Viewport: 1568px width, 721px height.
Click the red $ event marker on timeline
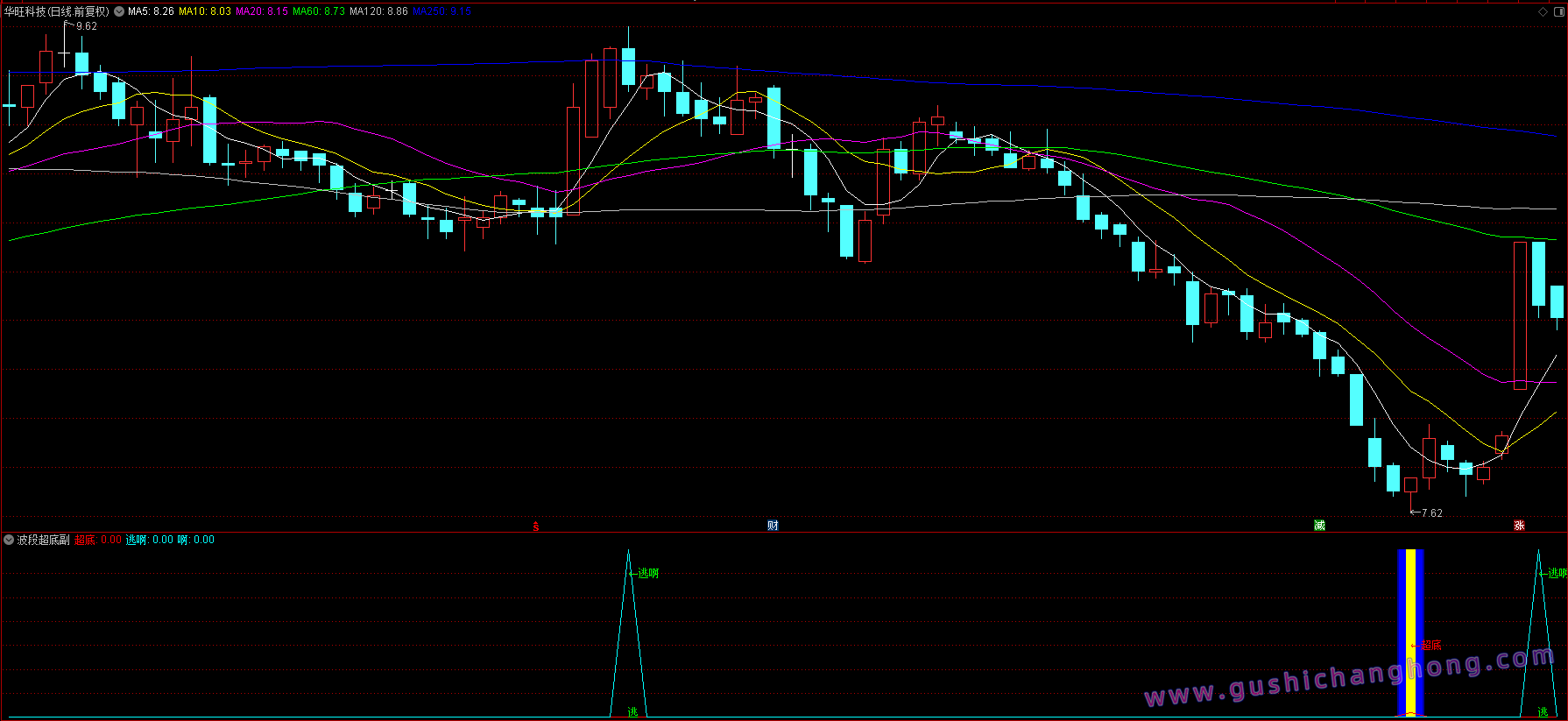(536, 526)
